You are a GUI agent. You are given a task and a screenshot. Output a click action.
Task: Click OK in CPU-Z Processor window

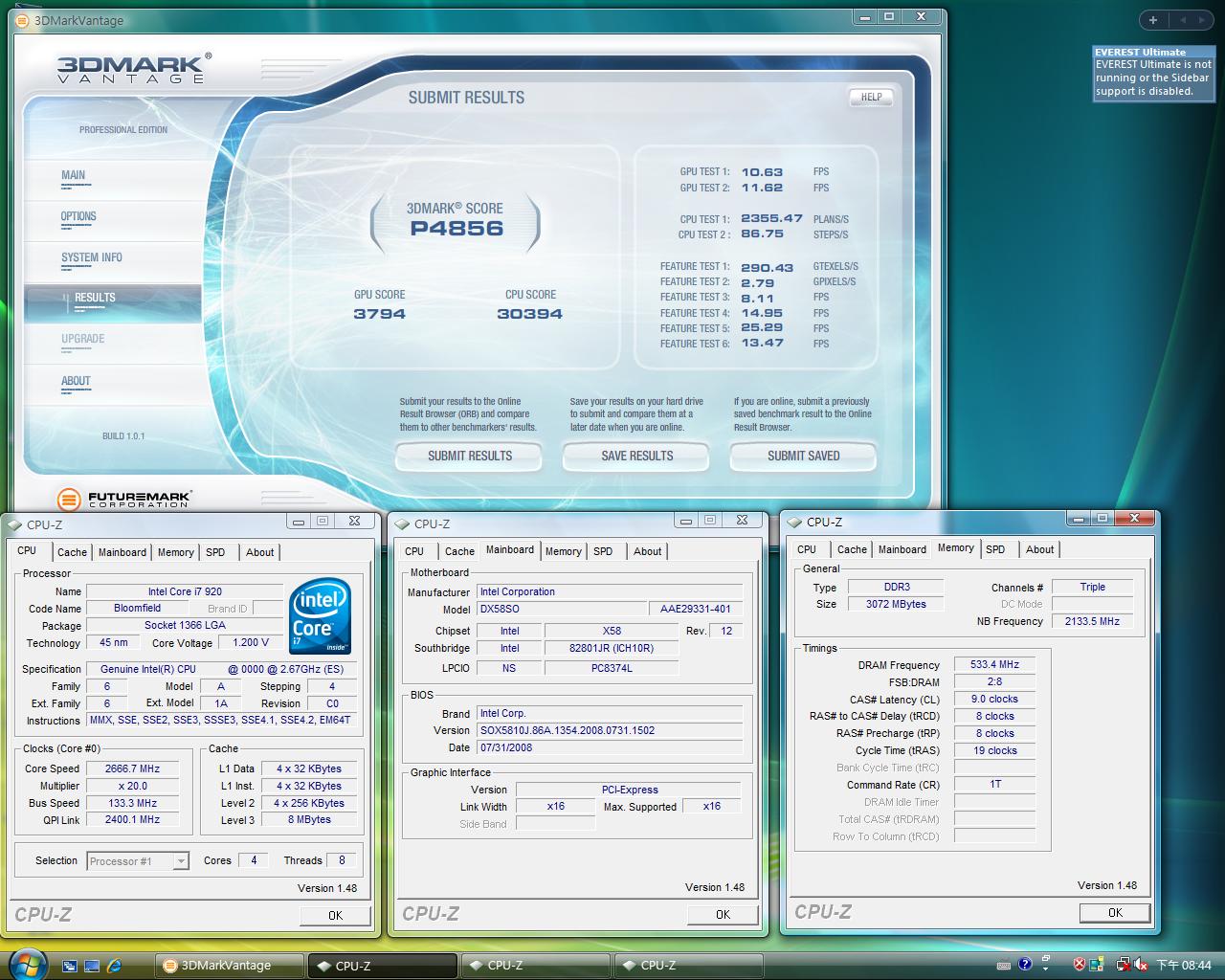335,916
